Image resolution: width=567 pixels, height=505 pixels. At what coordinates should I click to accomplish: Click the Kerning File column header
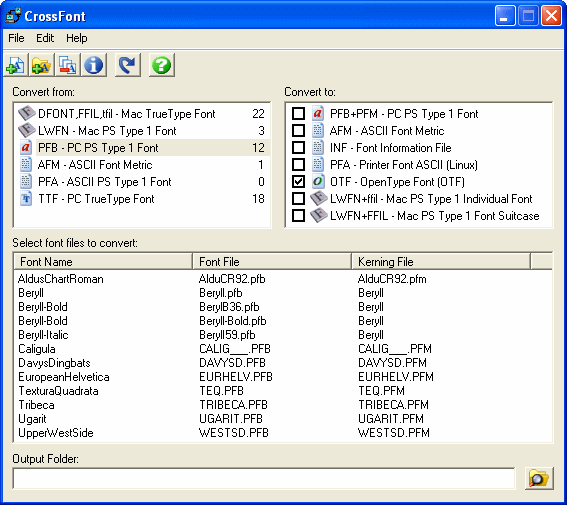pos(441,261)
